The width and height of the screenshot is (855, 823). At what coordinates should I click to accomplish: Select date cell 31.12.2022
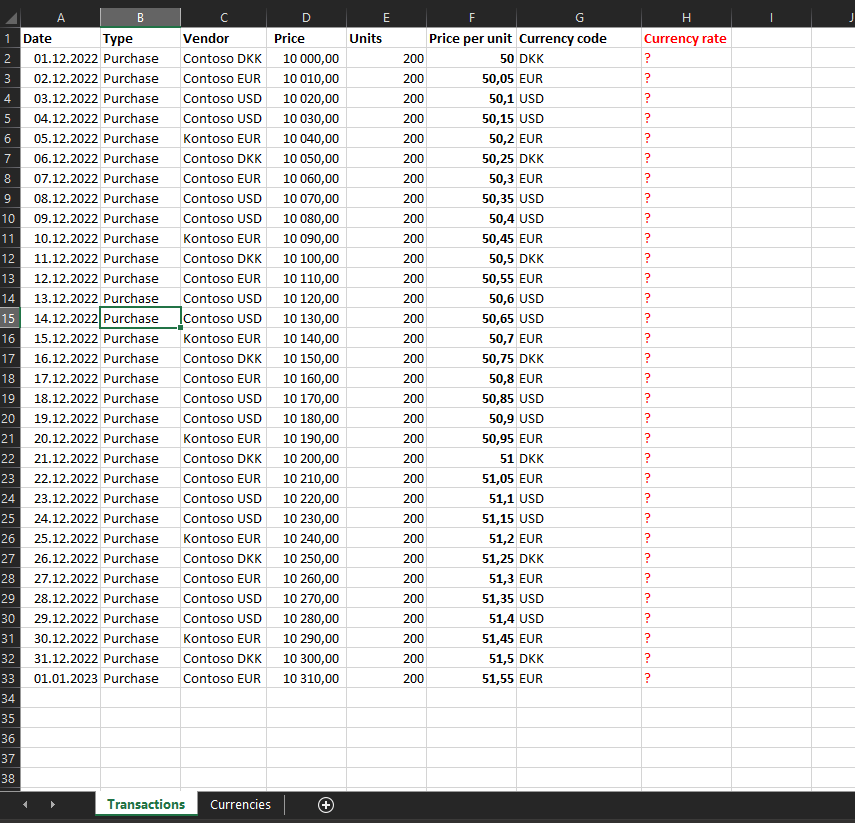point(61,658)
